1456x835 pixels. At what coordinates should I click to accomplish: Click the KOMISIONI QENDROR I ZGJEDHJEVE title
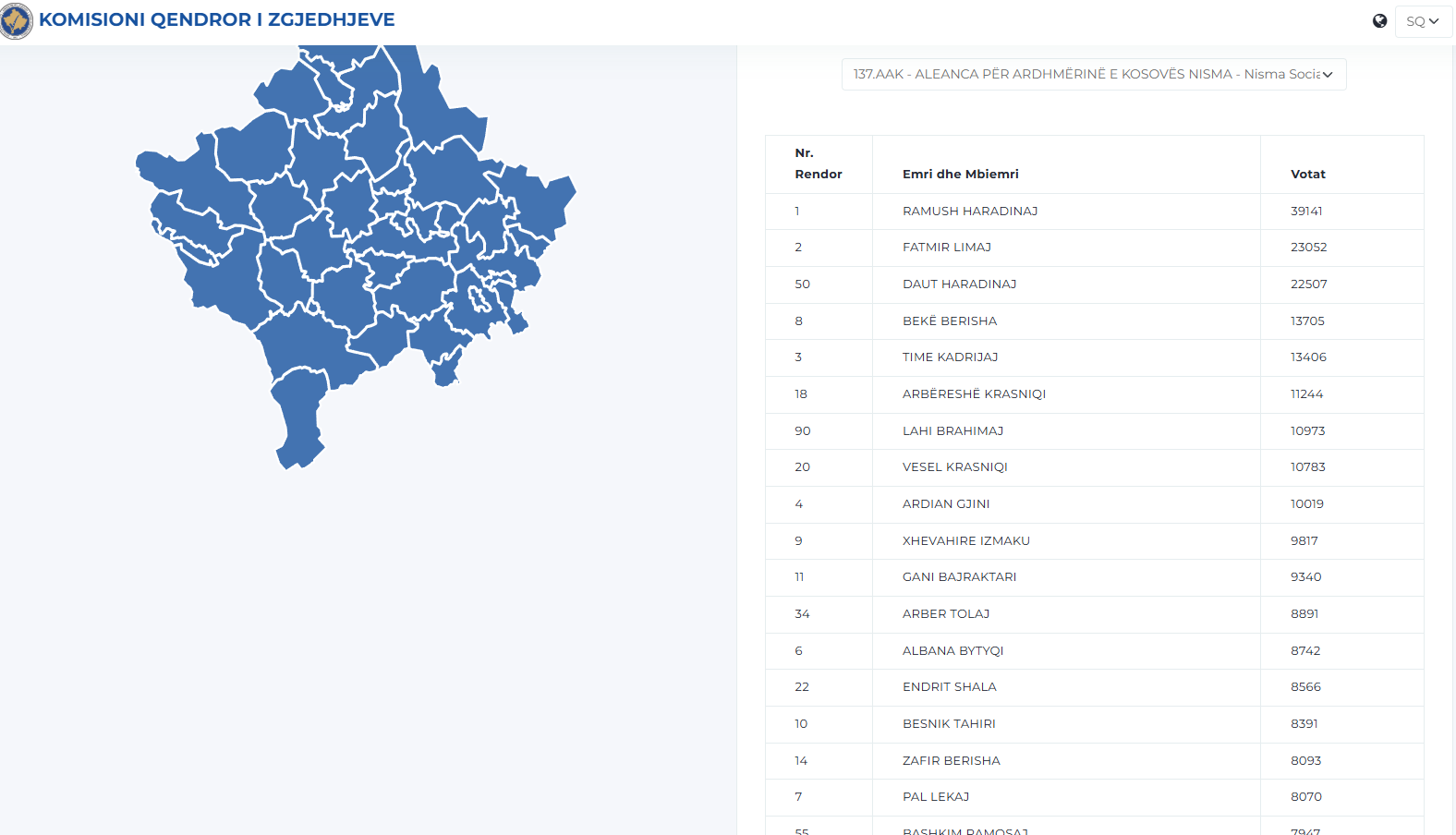[x=217, y=19]
